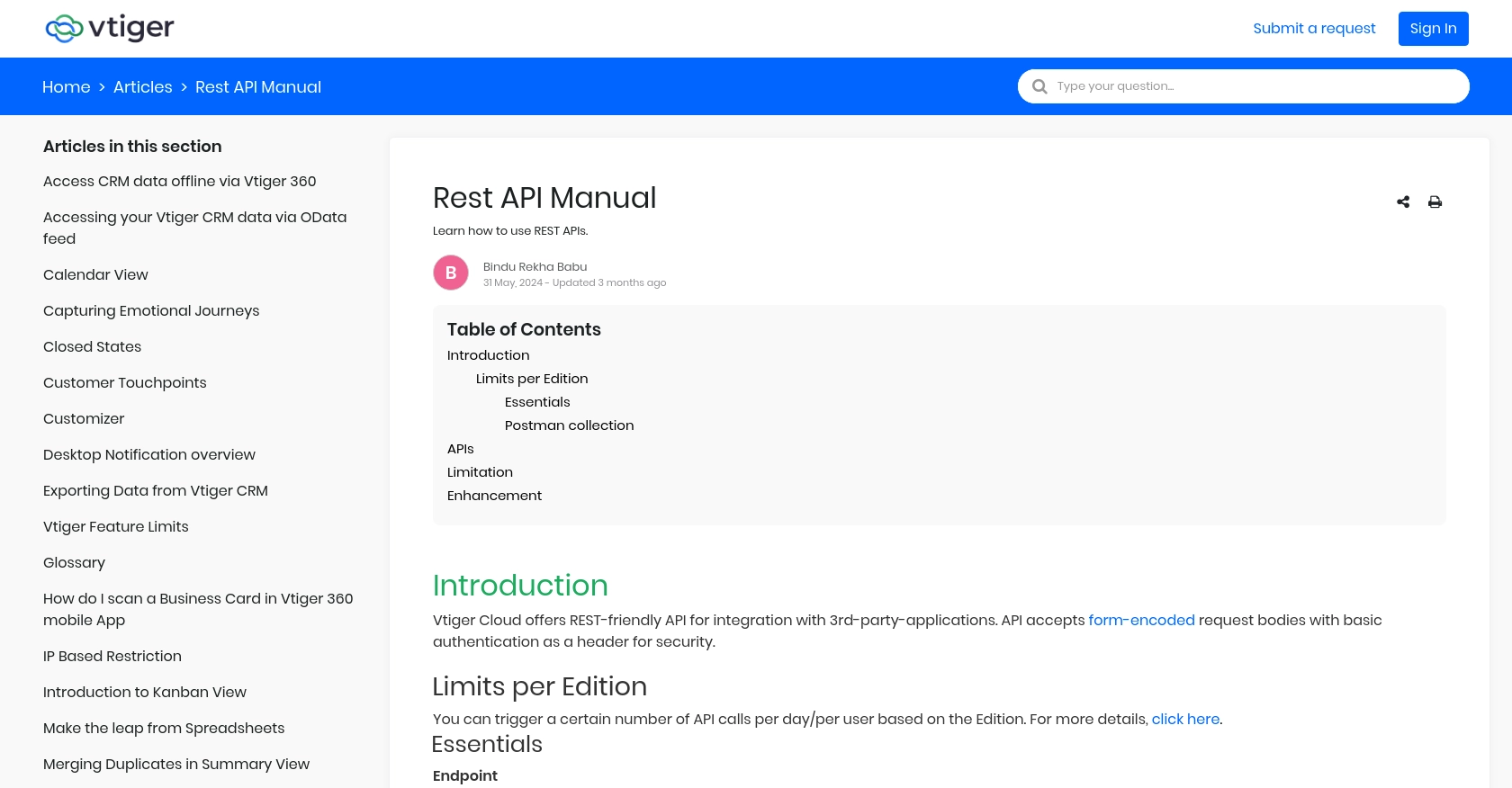Jump to Introduction in Table of Contents
Screen dimensions: 1512x788
[489, 355]
